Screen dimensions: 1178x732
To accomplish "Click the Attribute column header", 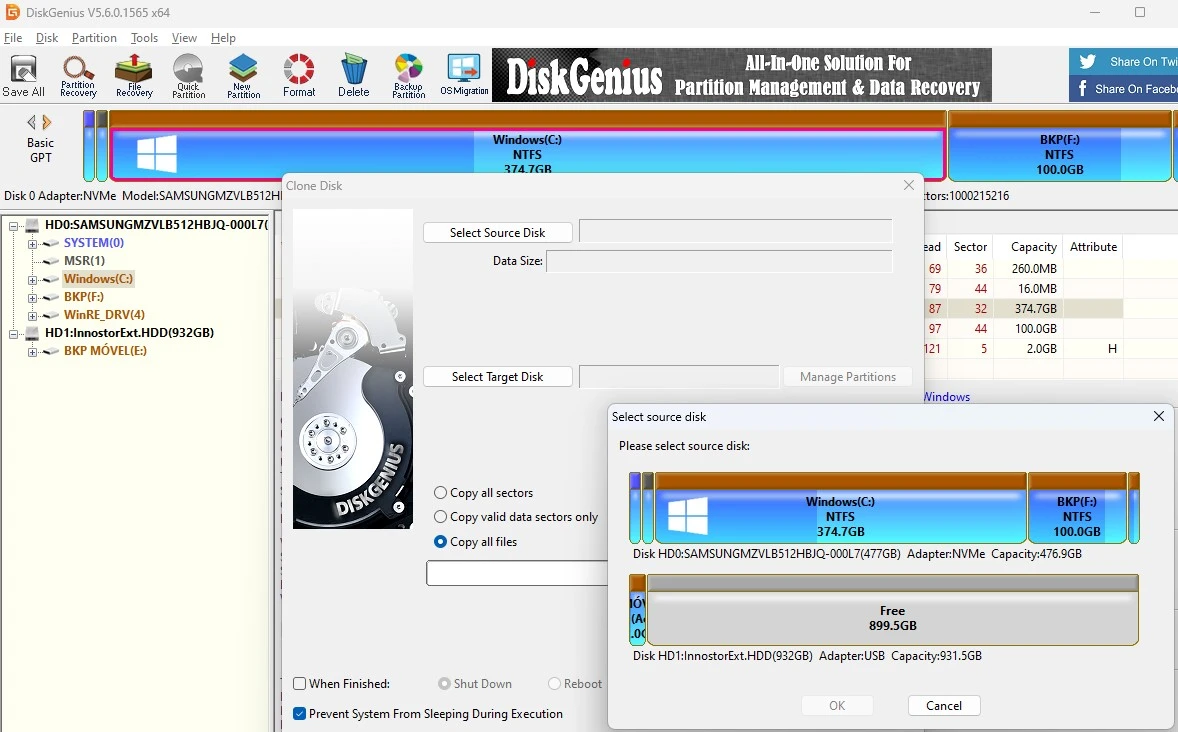I will pyautogui.click(x=1093, y=247).
